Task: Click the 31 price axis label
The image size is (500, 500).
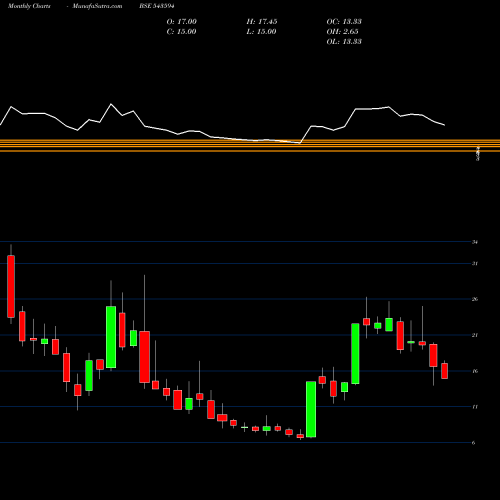Action: coord(475,264)
